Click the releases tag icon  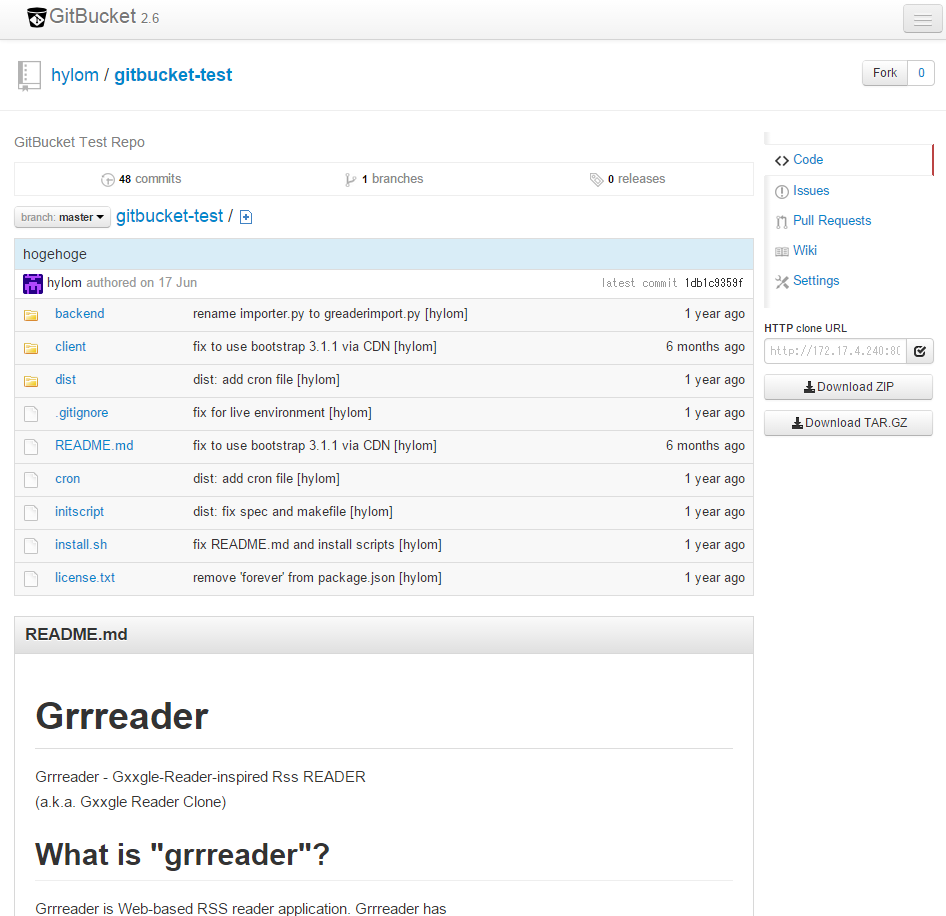click(596, 180)
